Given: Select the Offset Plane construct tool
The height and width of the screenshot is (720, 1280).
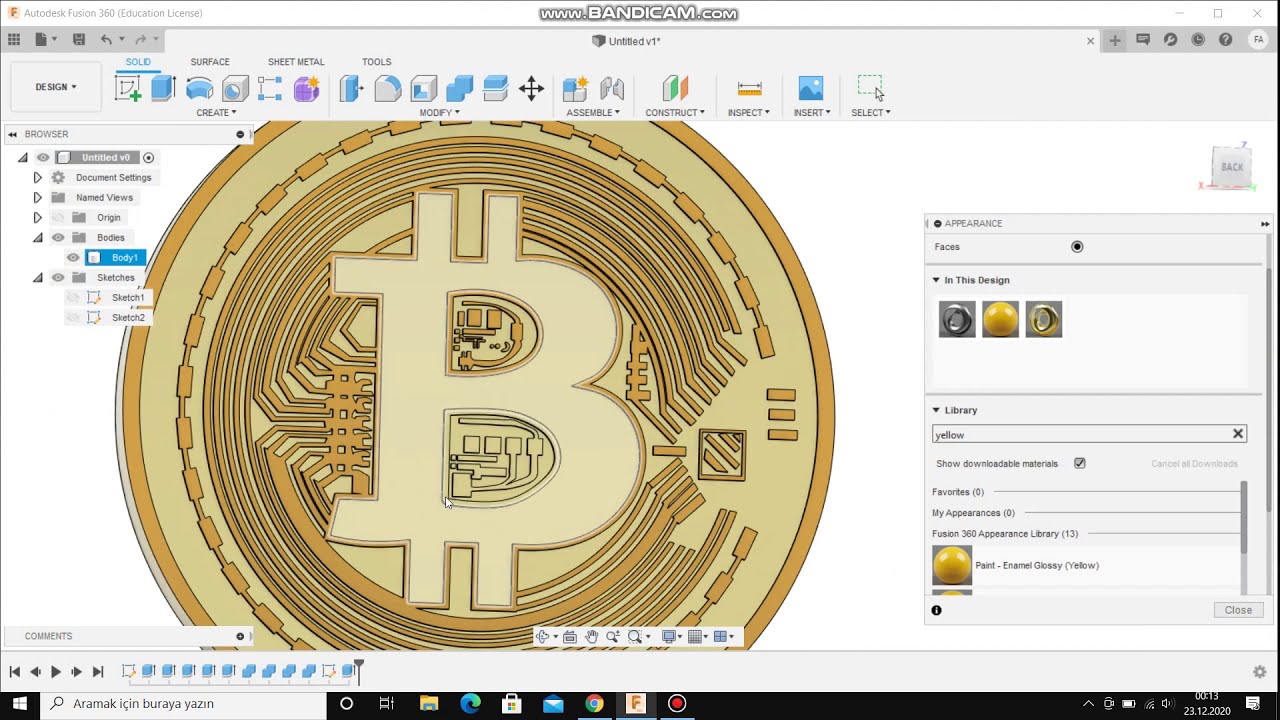Looking at the screenshot, I should (x=675, y=88).
